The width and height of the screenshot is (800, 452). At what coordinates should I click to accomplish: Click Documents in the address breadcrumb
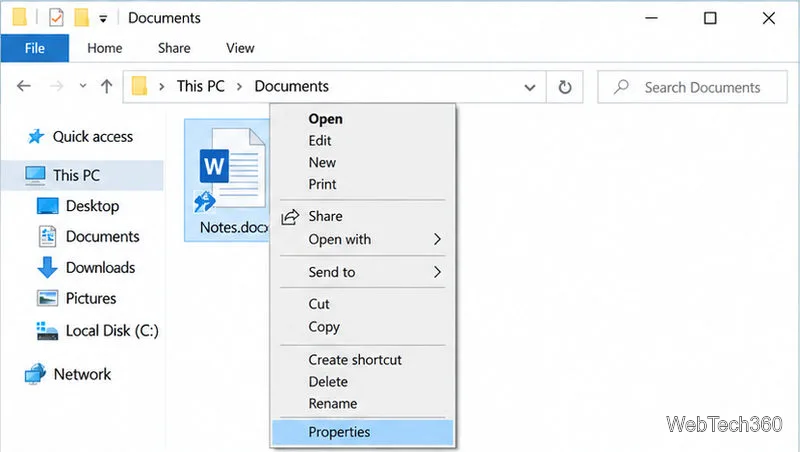click(x=291, y=86)
